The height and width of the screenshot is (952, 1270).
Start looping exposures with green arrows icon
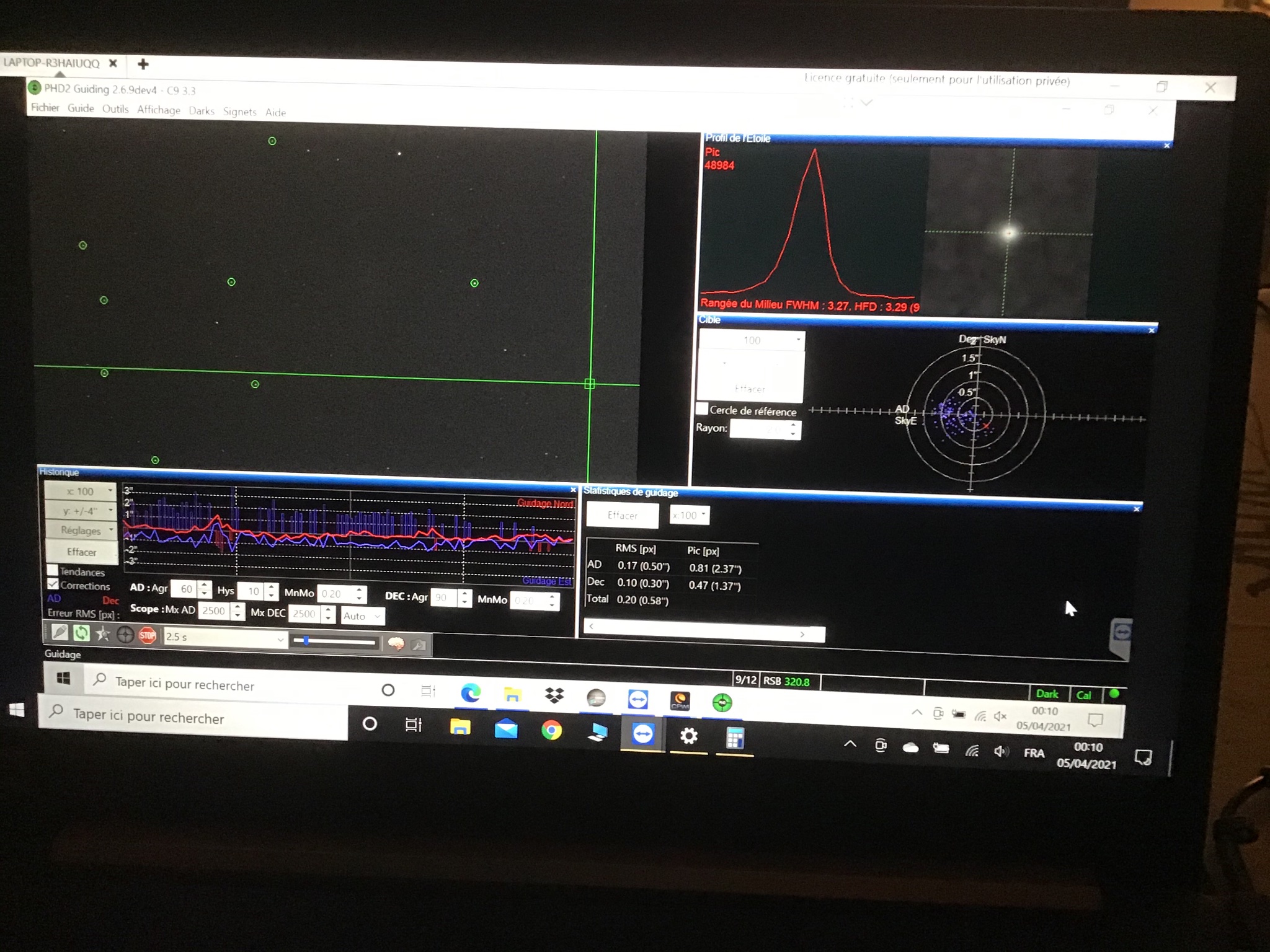[x=81, y=633]
